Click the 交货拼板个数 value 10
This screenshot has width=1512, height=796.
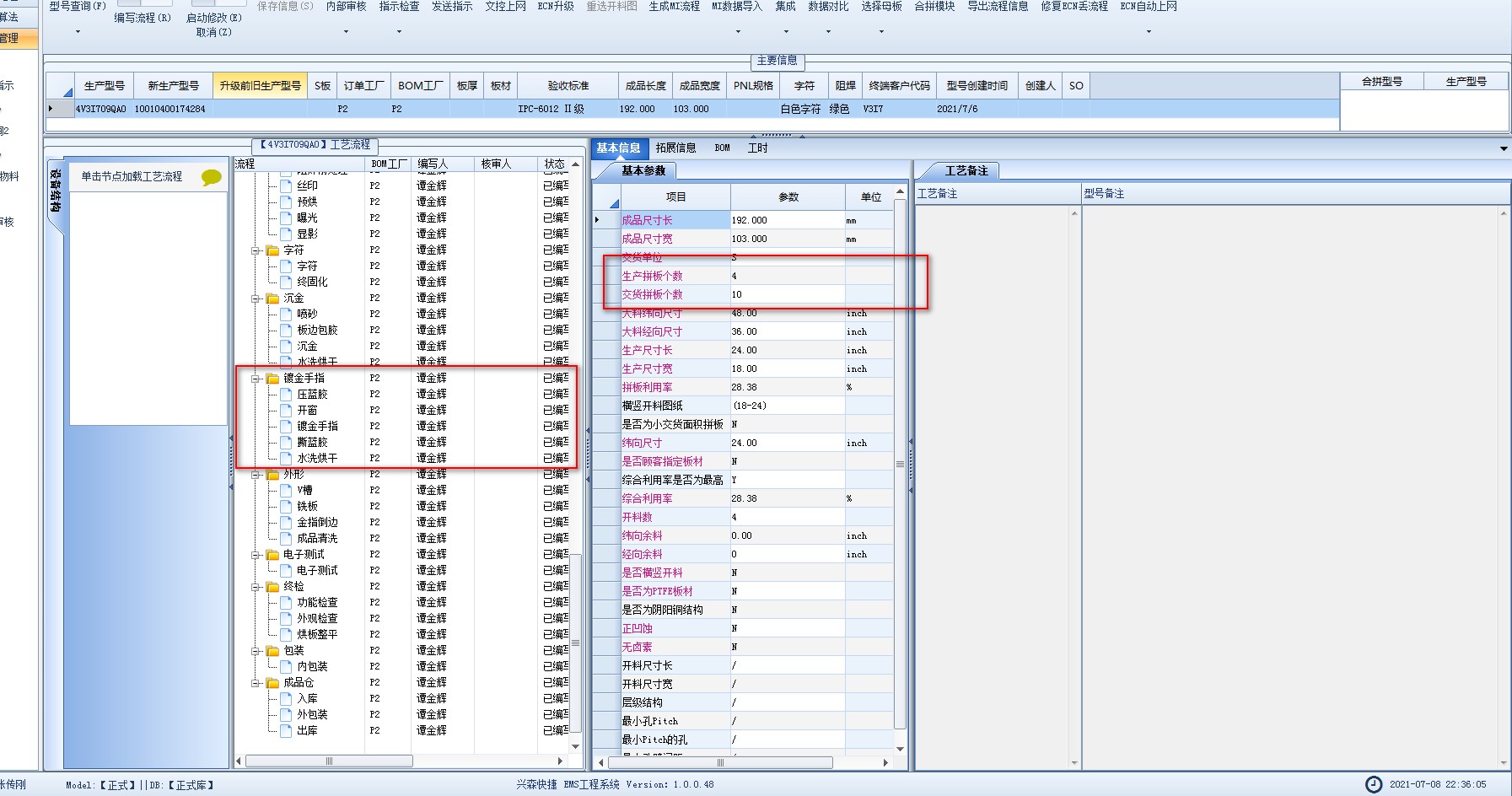[787, 294]
